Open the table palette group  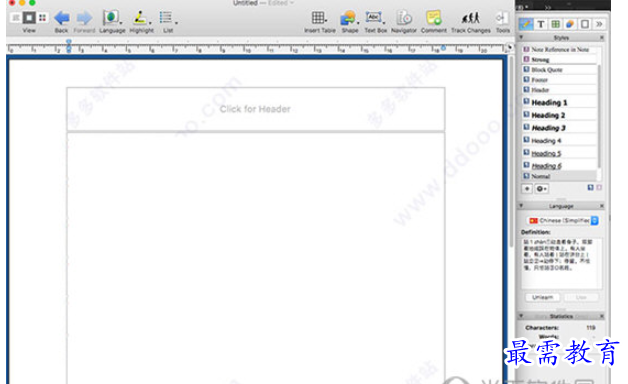point(556,24)
